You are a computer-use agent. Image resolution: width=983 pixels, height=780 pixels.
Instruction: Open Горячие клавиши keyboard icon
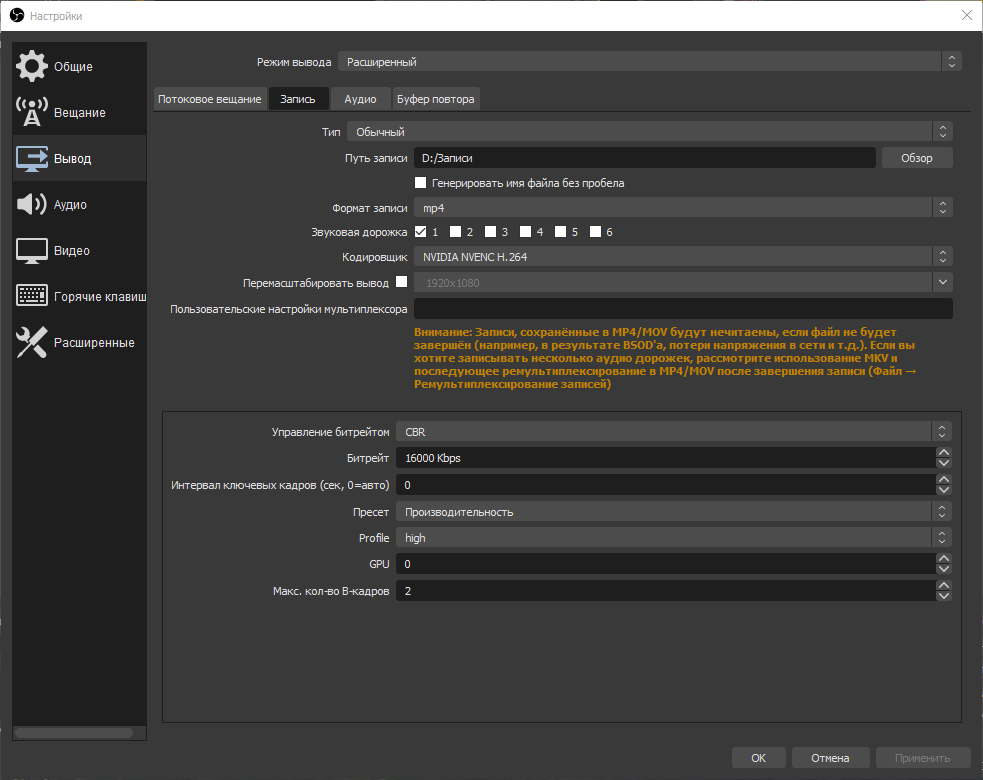[32, 297]
